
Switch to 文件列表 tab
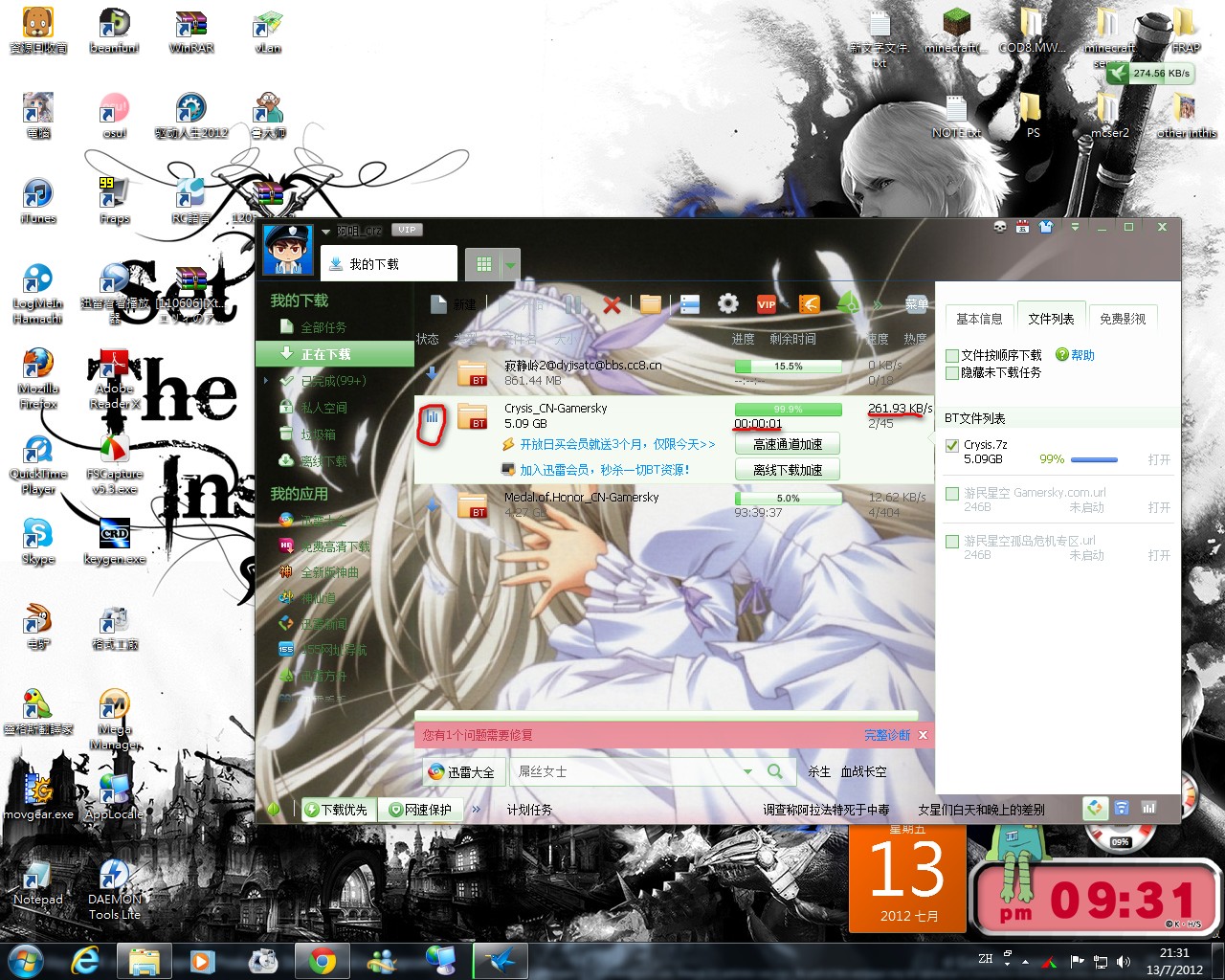coord(1051,318)
